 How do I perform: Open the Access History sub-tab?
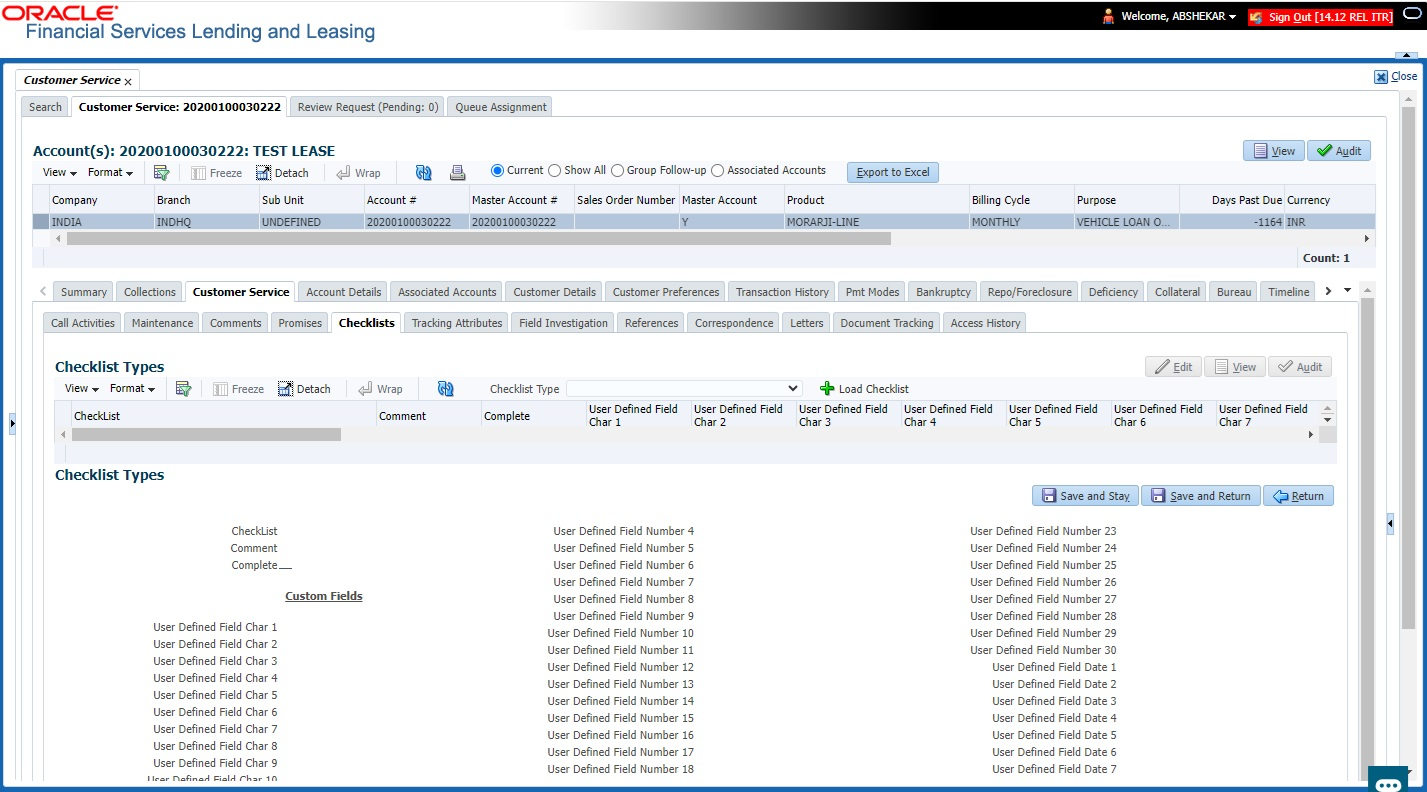(x=985, y=323)
